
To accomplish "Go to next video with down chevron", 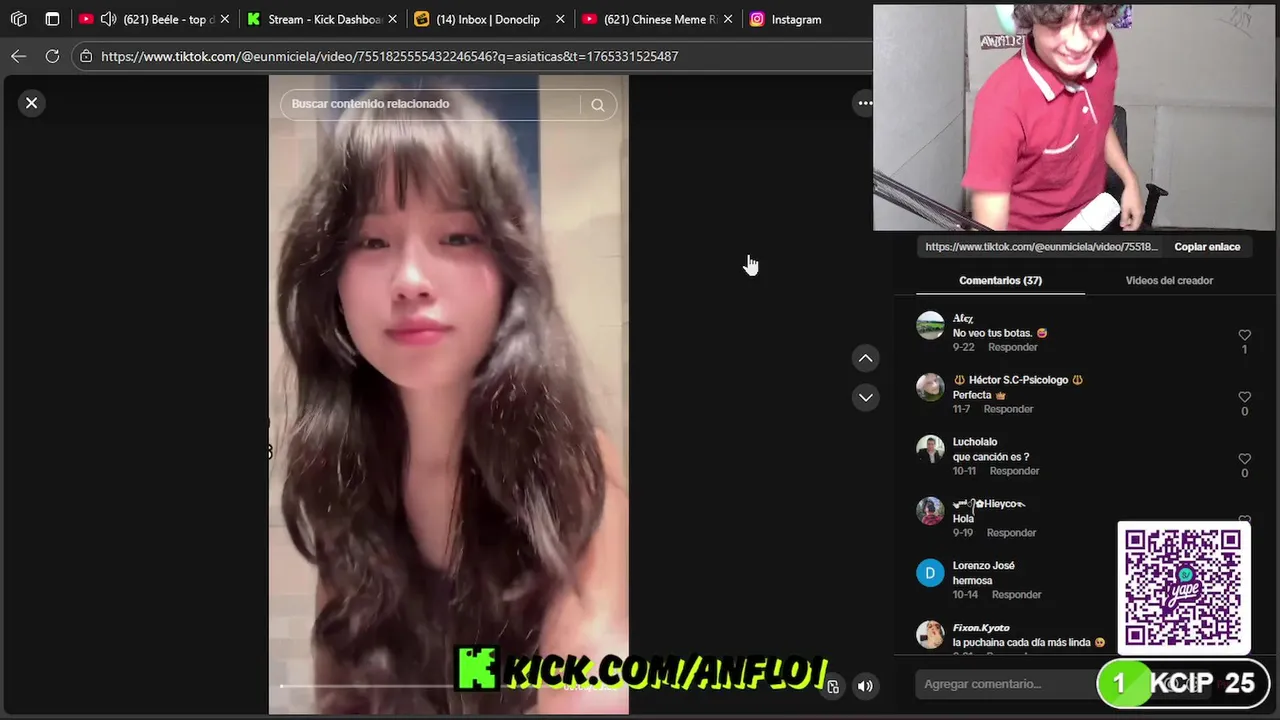I will click(x=866, y=397).
